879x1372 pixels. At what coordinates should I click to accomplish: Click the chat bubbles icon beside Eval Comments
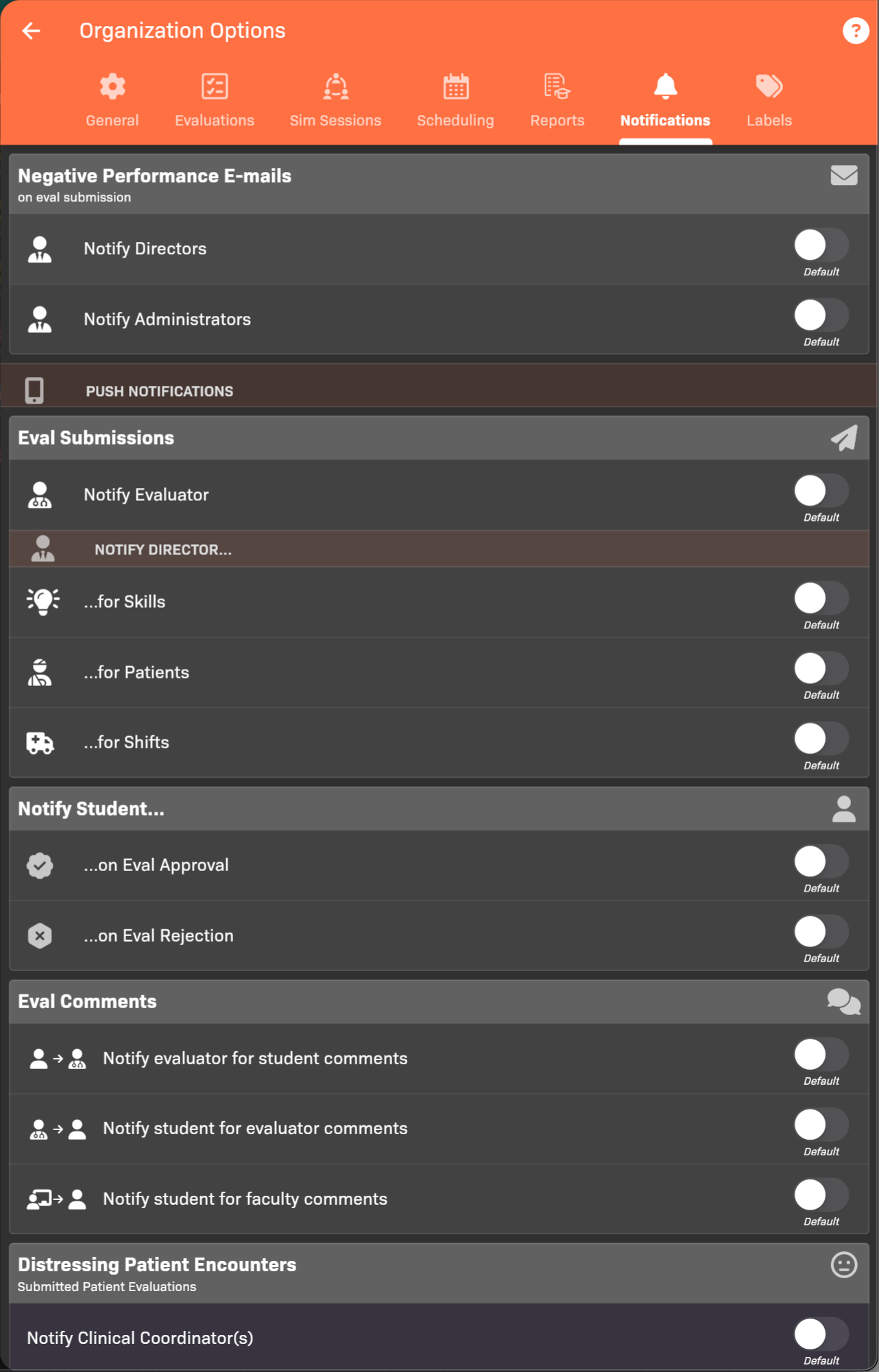pyautogui.click(x=843, y=1002)
